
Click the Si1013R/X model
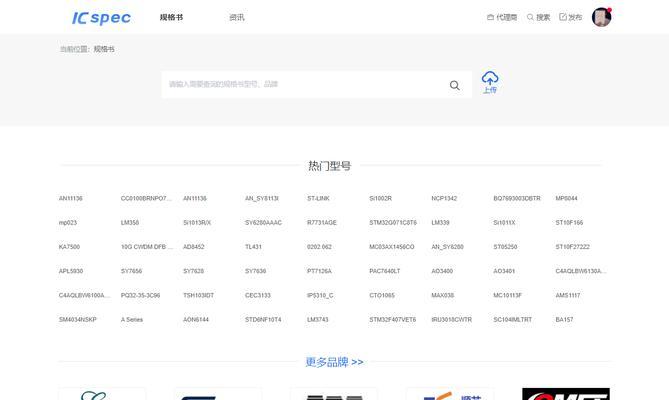(197, 223)
